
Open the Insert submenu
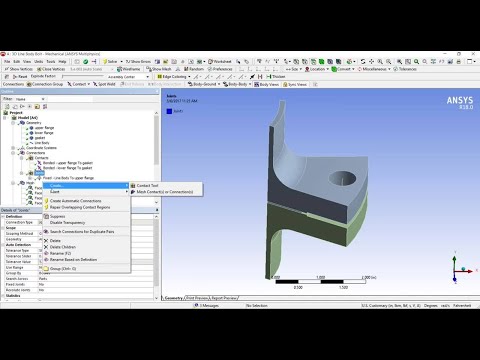click(86, 192)
